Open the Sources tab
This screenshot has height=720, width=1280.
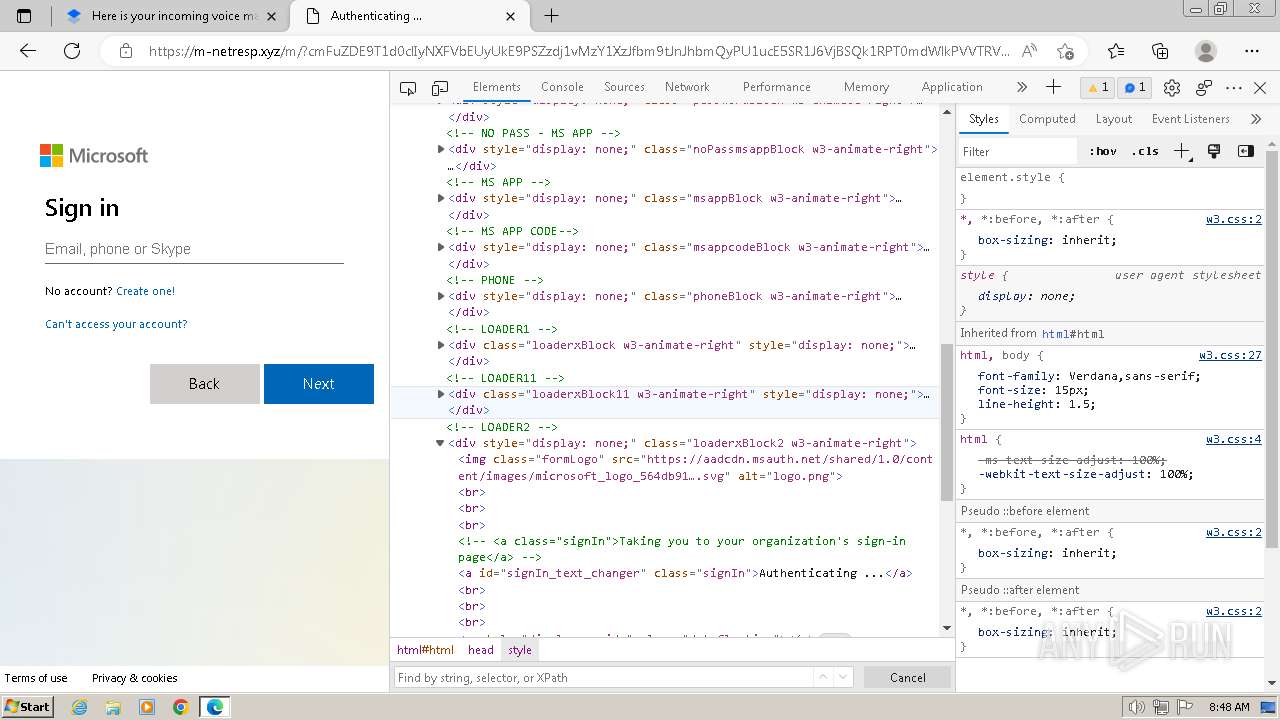click(624, 87)
